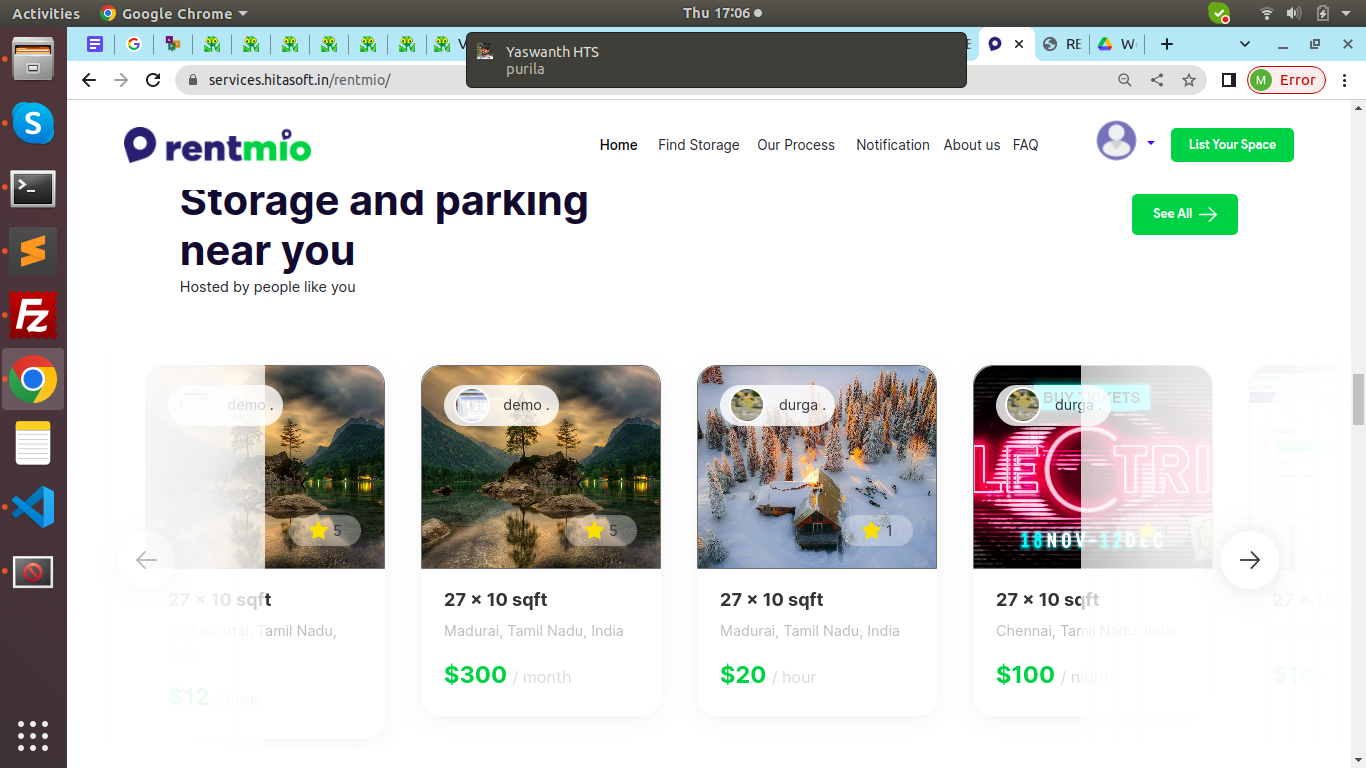Click browser back arrow
This screenshot has width=1366, height=768.
pyautogui.click(x=89, y=80)
